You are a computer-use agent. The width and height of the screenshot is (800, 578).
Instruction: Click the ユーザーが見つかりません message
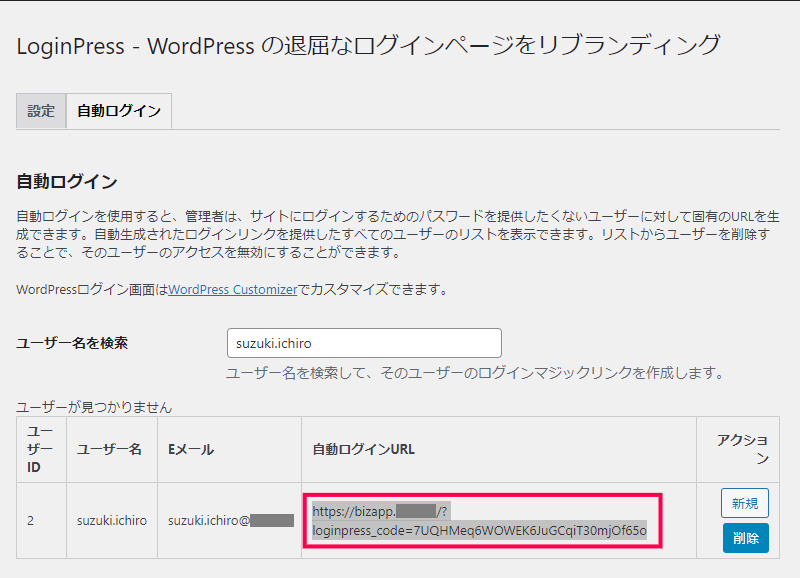[94, 407]
